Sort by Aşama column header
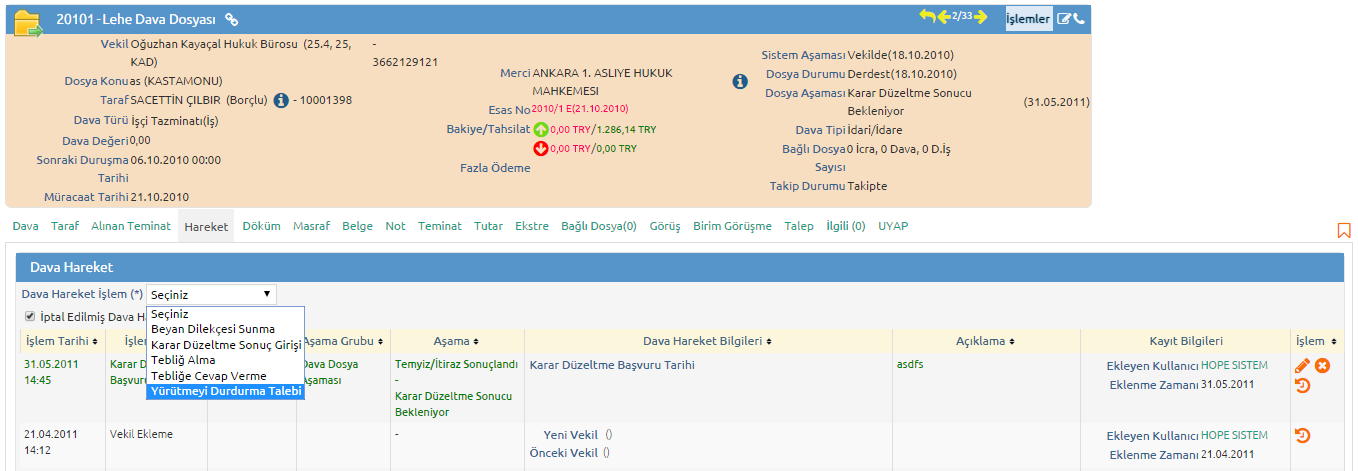1358x471 pixels. pos(457,341)
